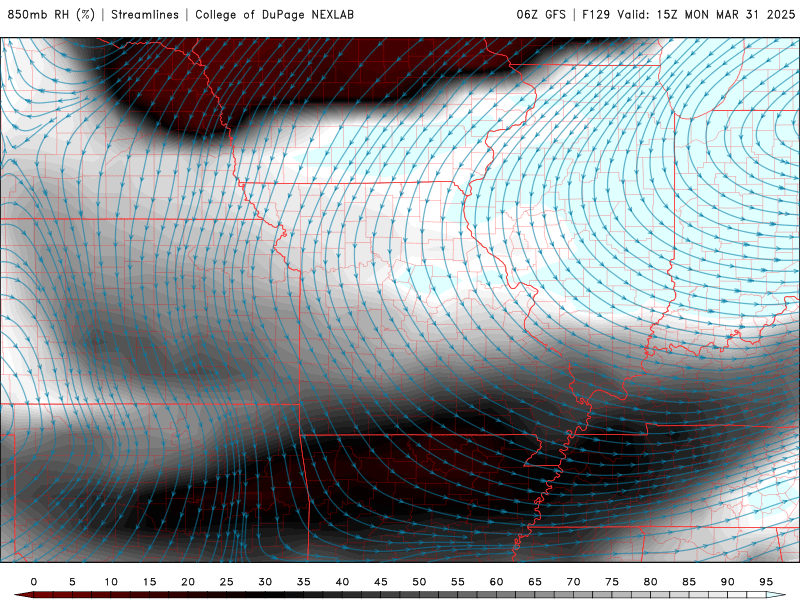Click the "College of DuPage NEXLAB" text
This screenshot has height=600, width=800.
(x=274, y=14)
